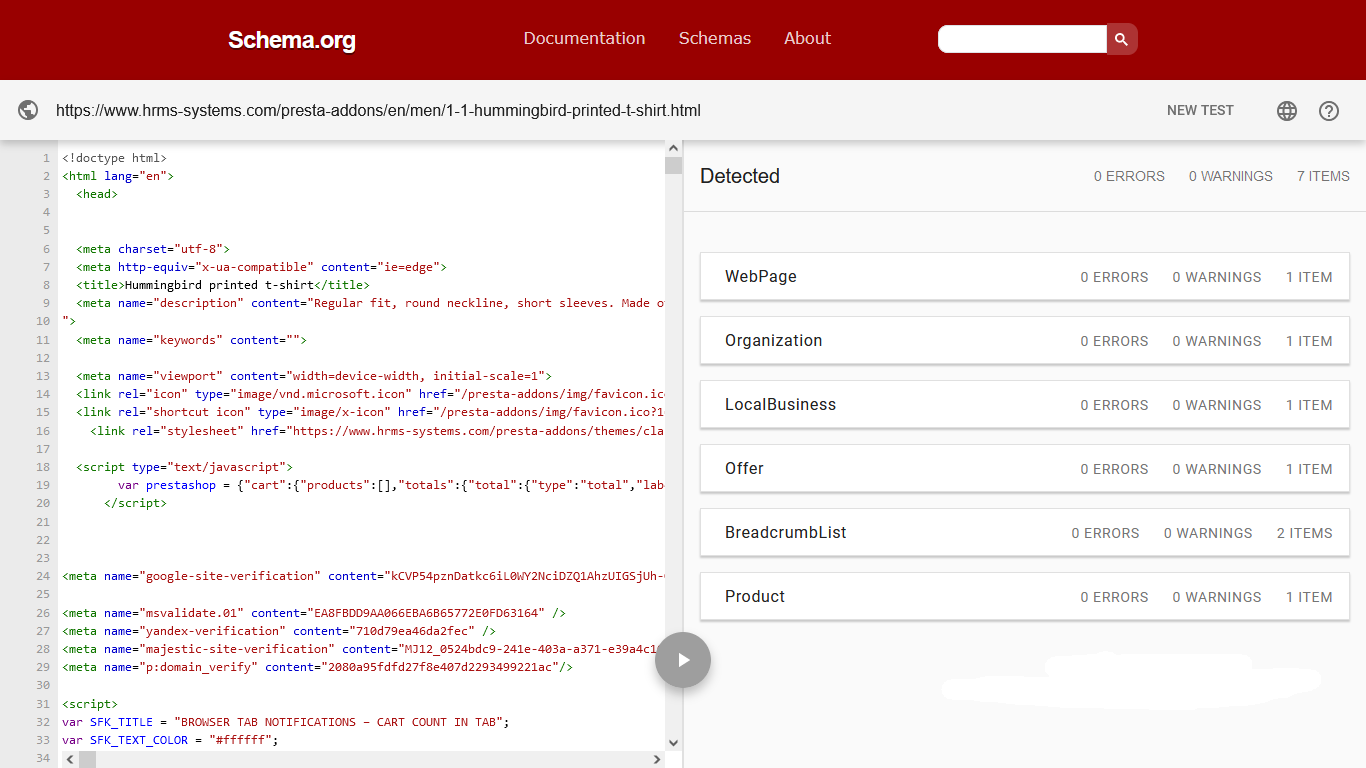
Task: Click the code scrollbar up arrow
Action: coord(673,148)
